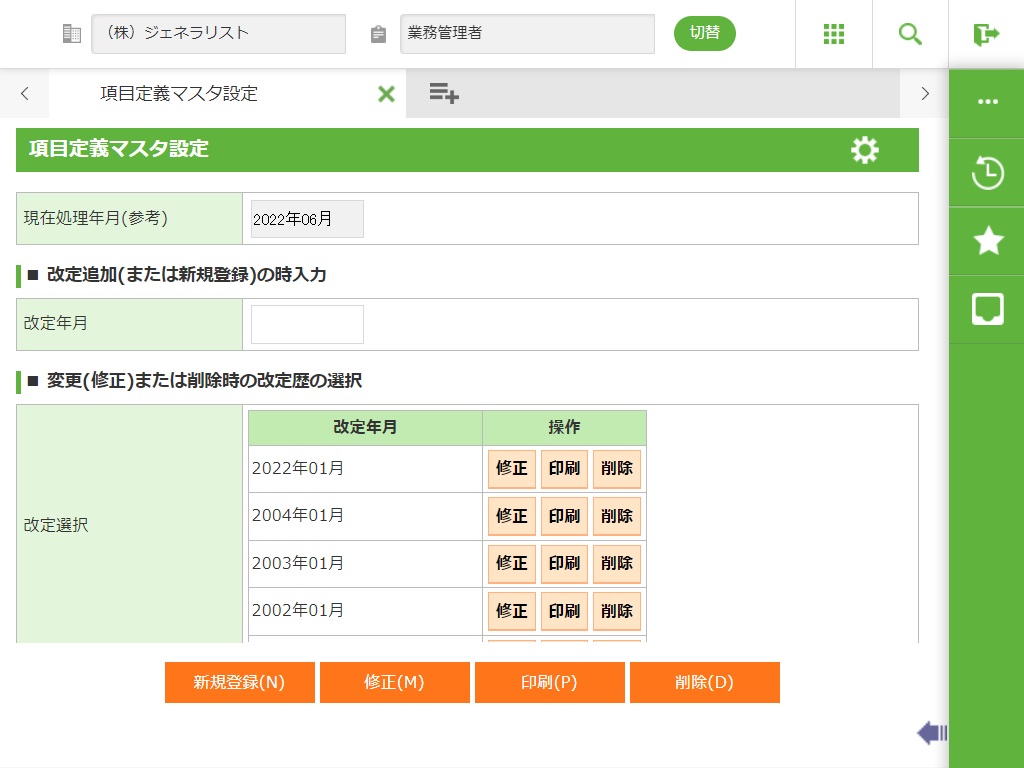Click the search magnifier icon

(910, 34)
